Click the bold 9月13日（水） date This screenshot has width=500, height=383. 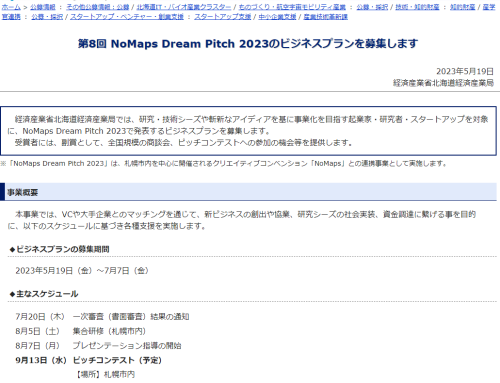point(41,360)
